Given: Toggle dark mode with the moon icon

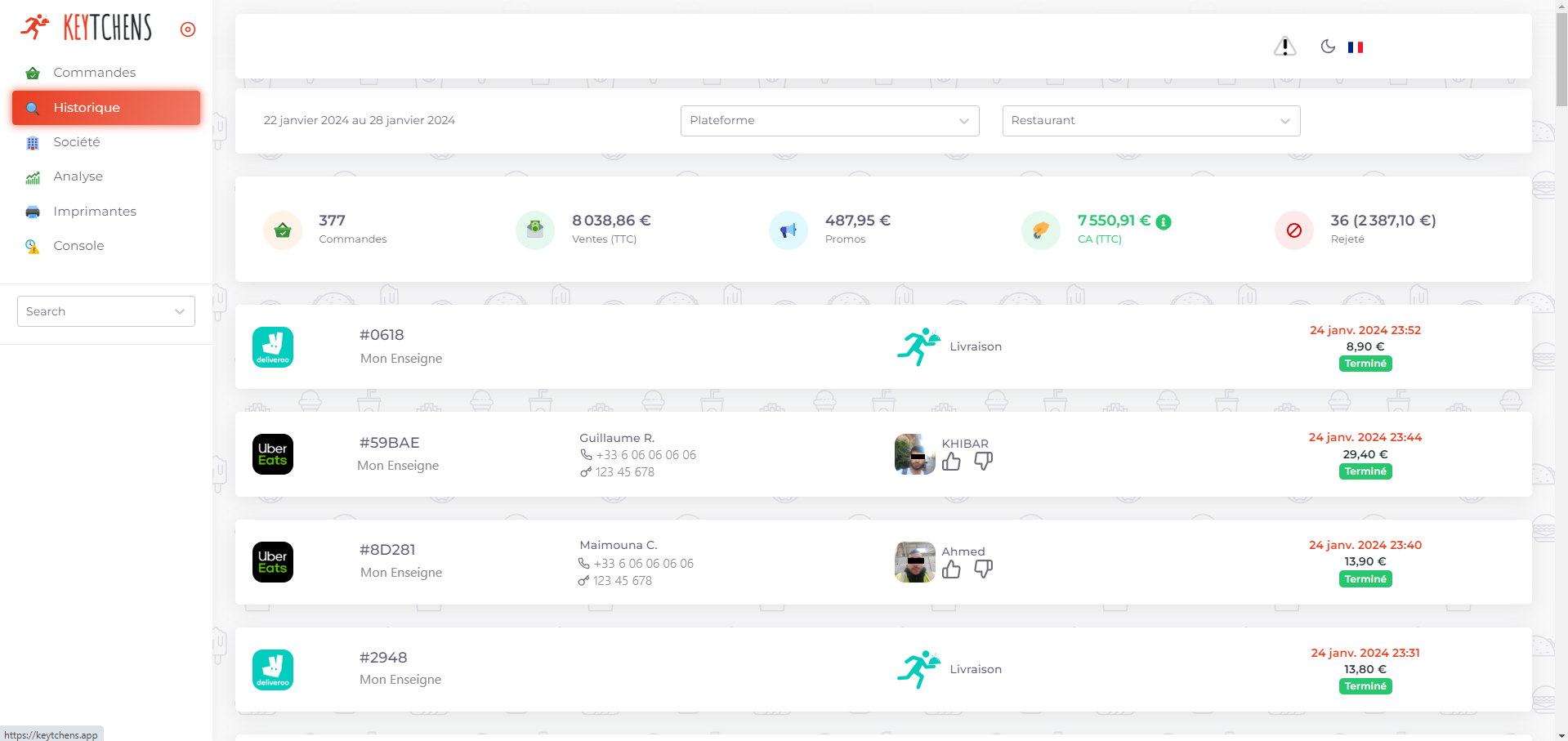Looking at the screenshot, I should (x=1328, y=47).
